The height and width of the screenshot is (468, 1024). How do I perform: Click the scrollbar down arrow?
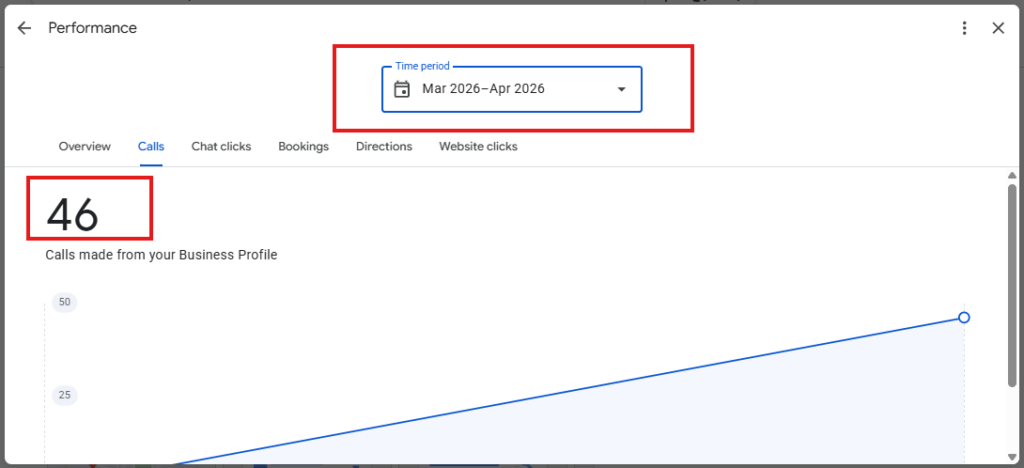1012,456
